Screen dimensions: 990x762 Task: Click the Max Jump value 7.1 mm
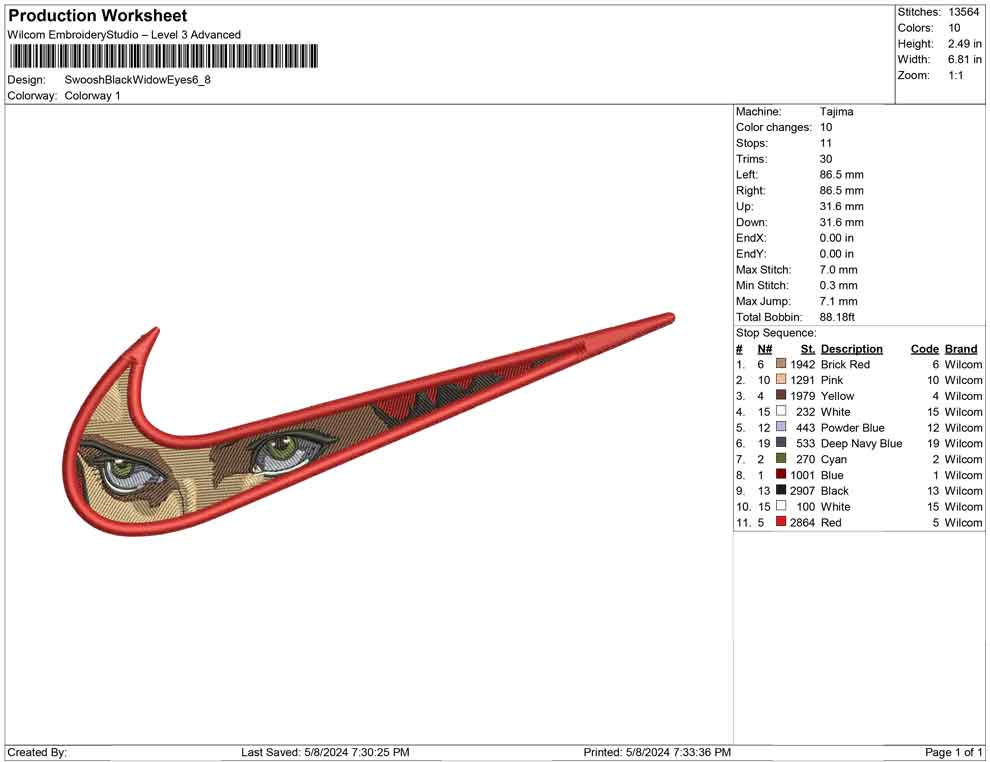pyautogui.click(x=838, y=301)
